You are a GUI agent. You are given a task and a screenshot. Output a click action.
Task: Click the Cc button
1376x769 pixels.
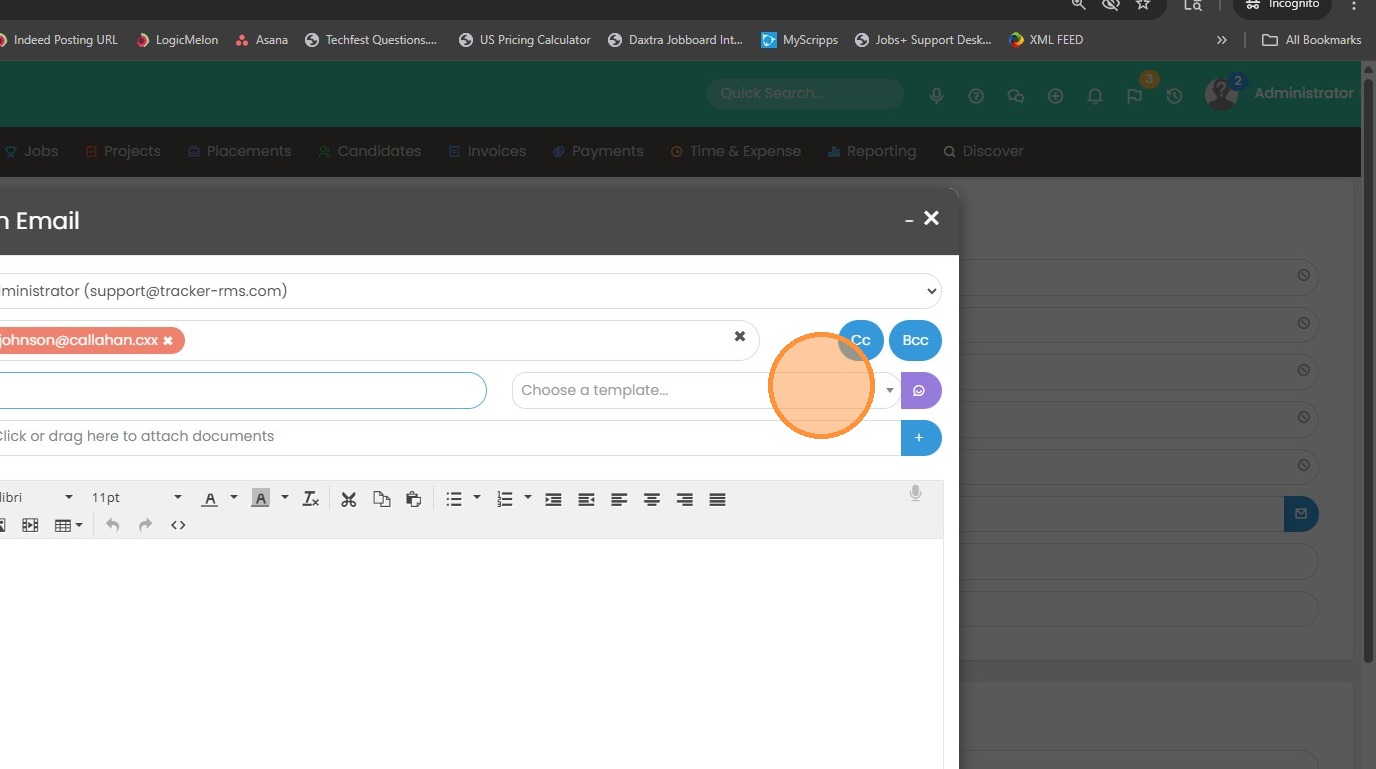pos(861,340)
